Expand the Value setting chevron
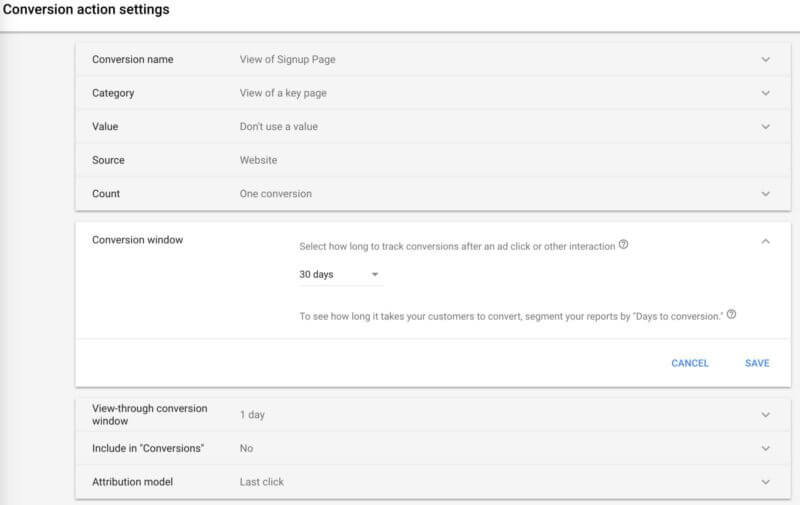Viewport: 800px width, 505px height. coord(766,127)
